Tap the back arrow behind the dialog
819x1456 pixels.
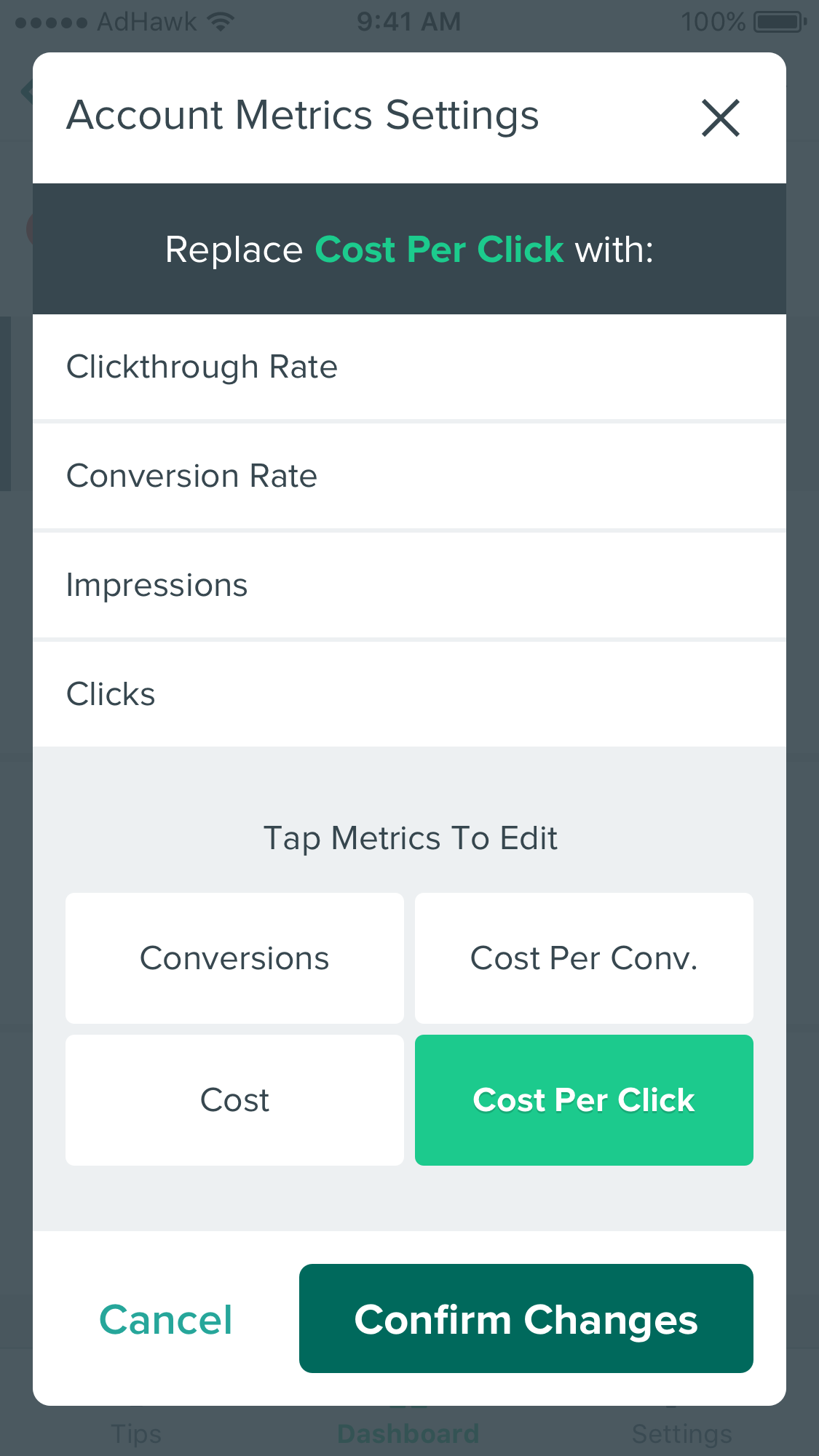(27, 92)
